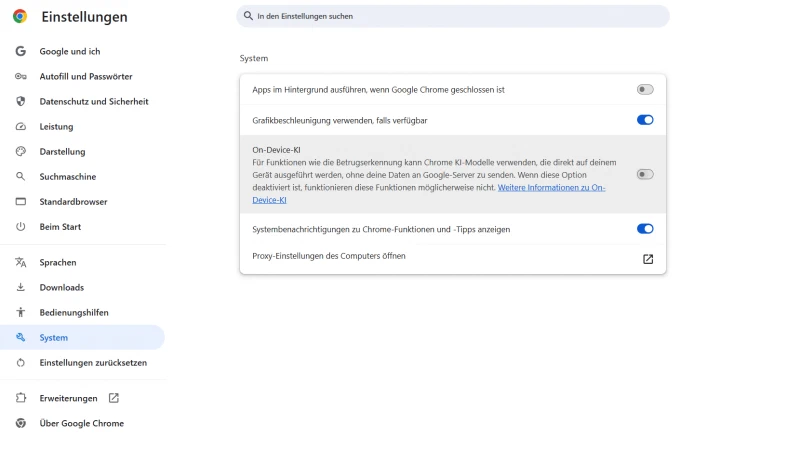Click the wrench icon for System
This screenshot has height=450, width=800.
[20, 337]
